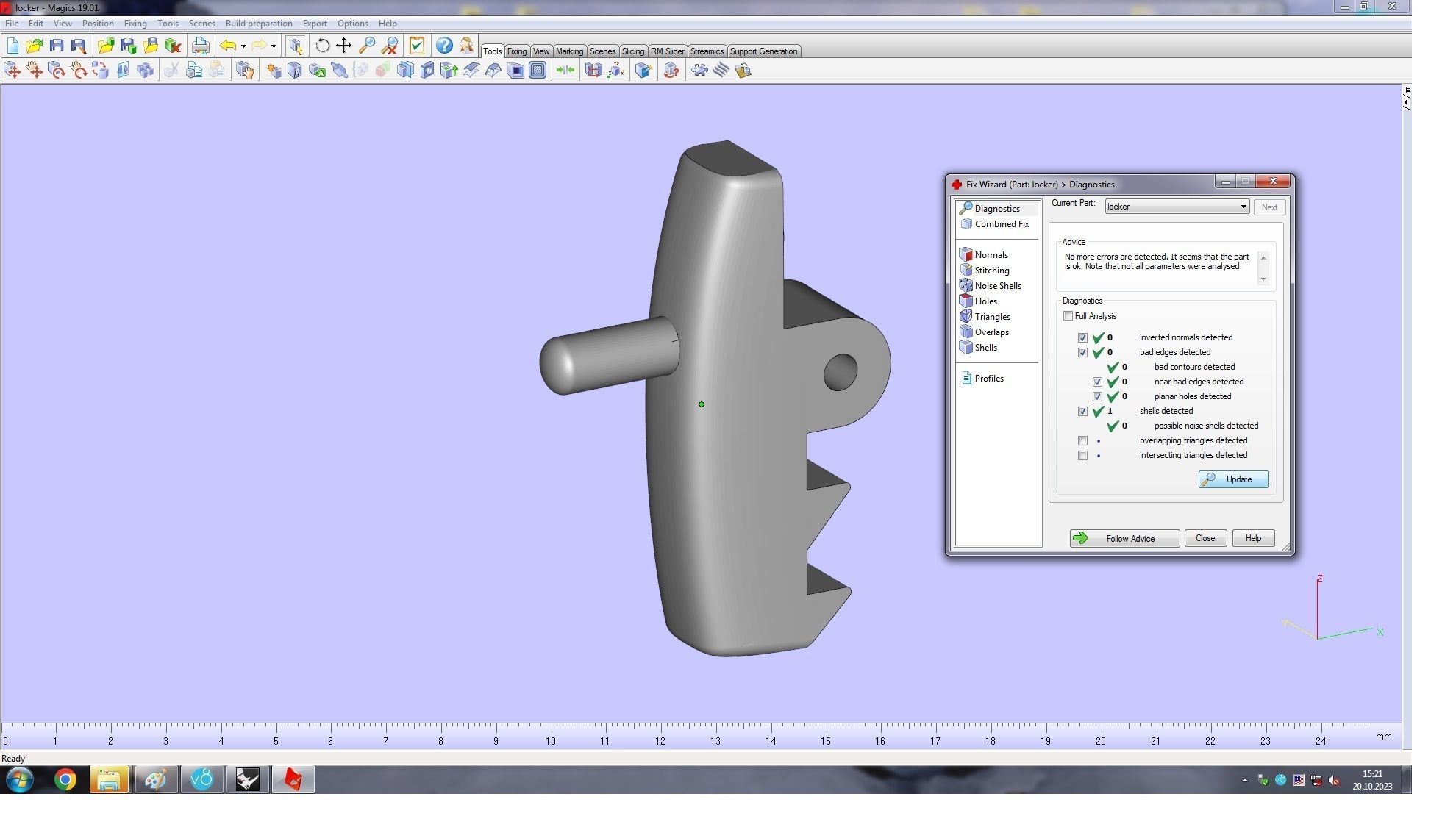Expand the Undo history dropdown arrow

[x=243, y=46]
